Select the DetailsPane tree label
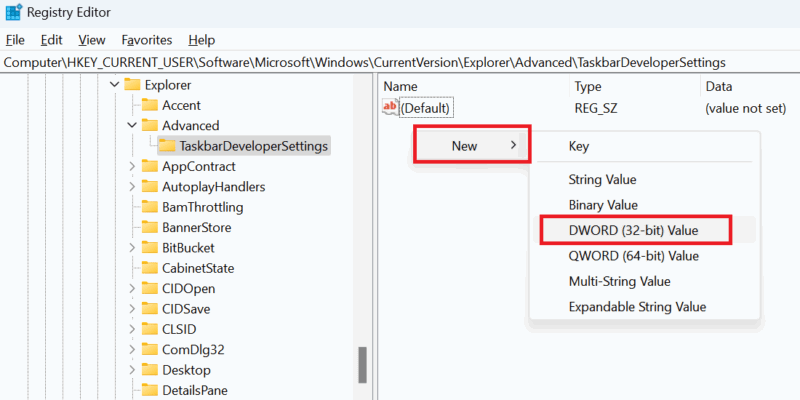This screenshot has height=400, width=800. (x=195, y=390)
